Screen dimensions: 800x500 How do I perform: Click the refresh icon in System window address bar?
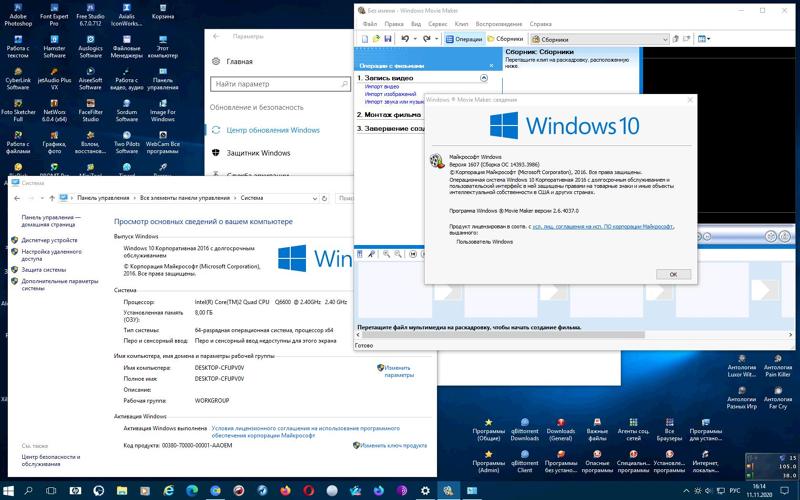[324, 198]
